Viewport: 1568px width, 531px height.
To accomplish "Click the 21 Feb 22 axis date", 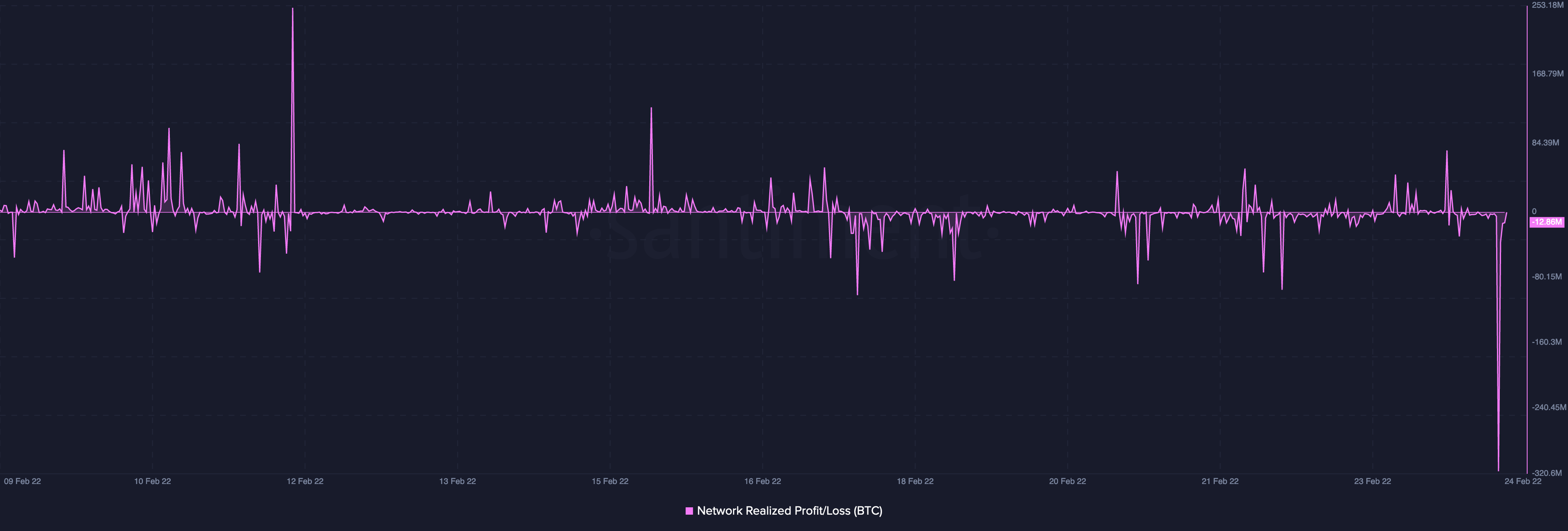I will tap(1220, 481).
